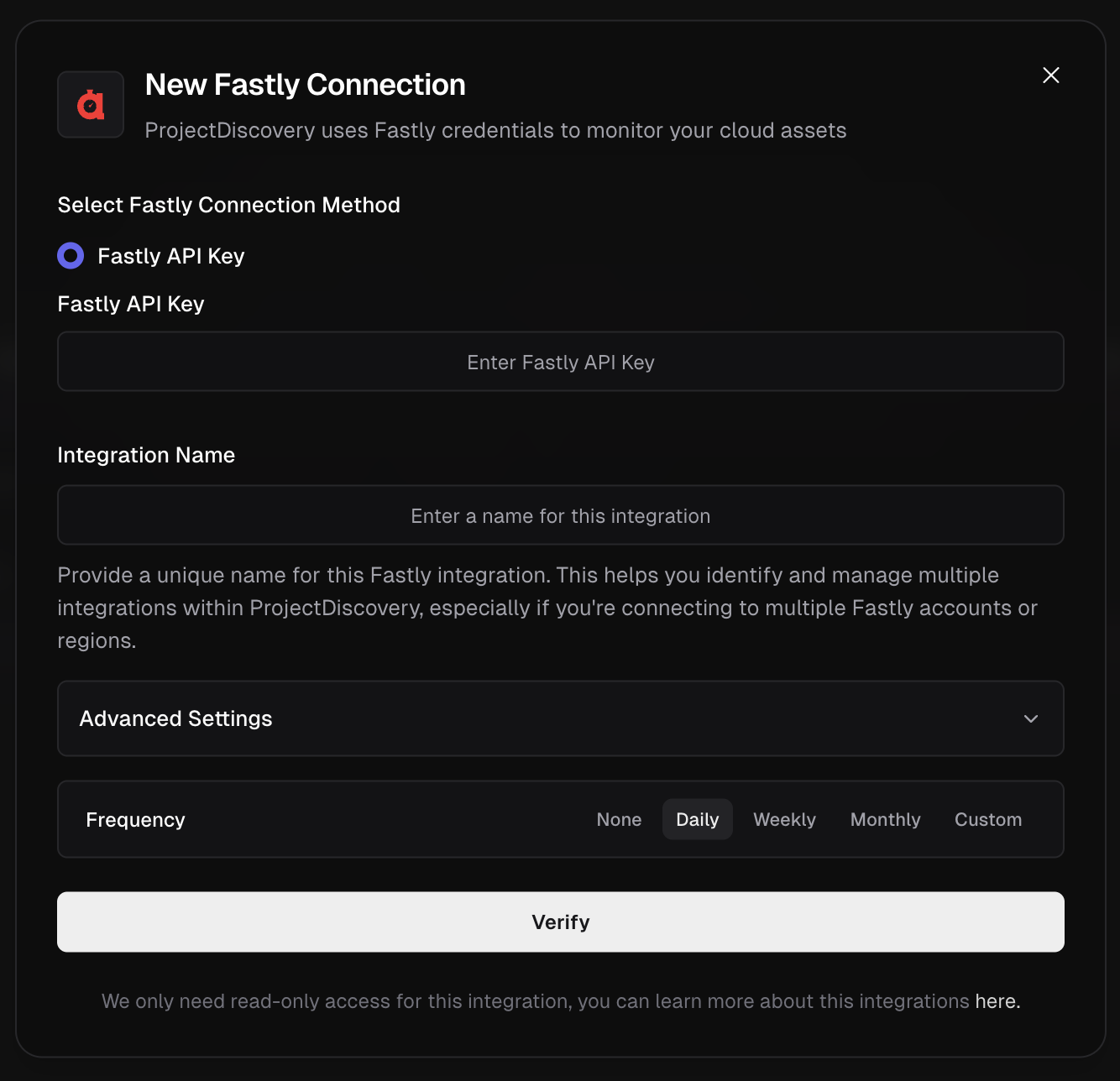Keep Daily selected as the frequency
Viewport: 1120px width, 1081px height.
coord(697,819)
